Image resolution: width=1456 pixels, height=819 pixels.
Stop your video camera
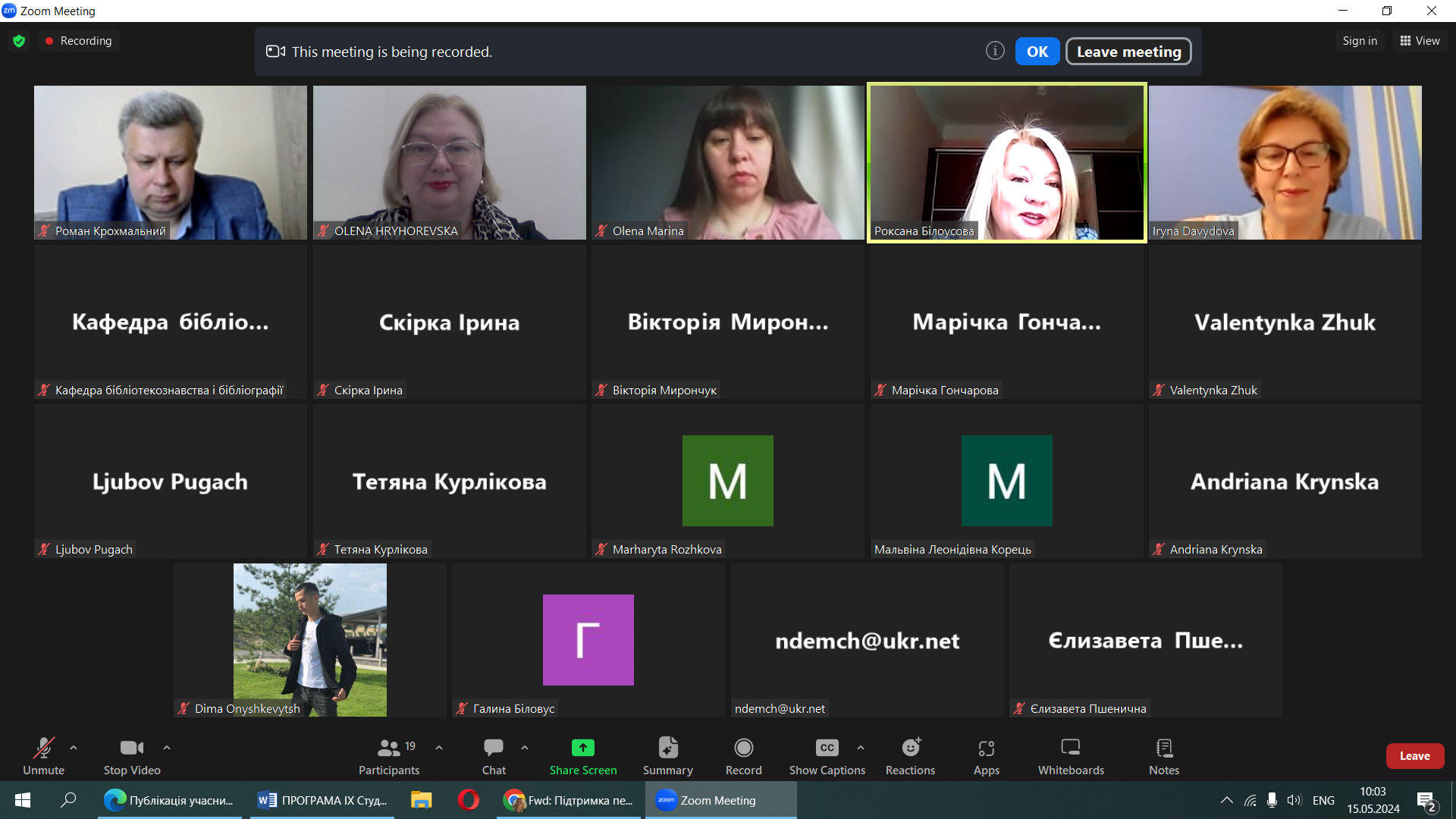[x=132, y=756]
